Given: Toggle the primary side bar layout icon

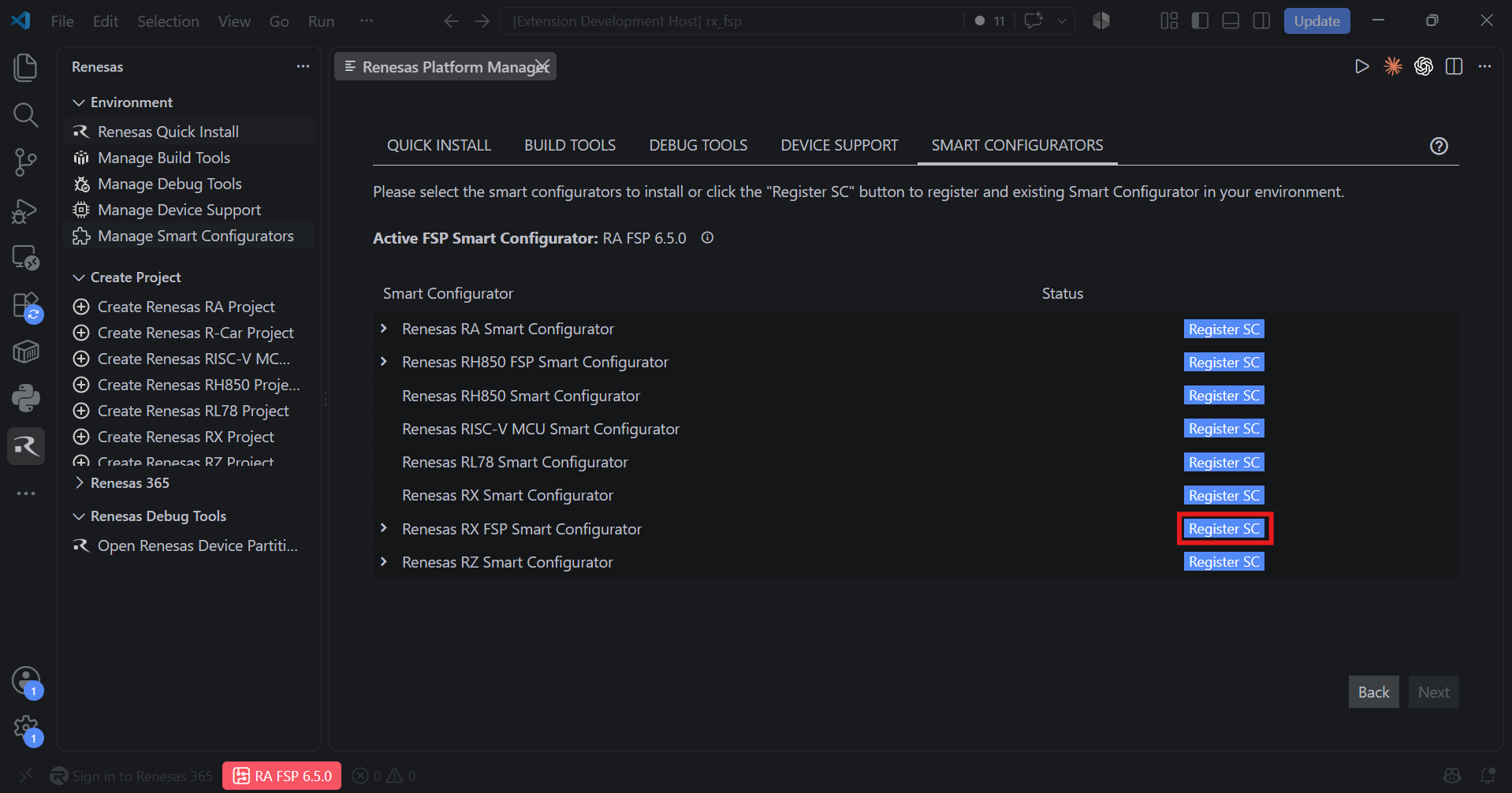Looking at the screenshot, I should tap(1200, 21).
